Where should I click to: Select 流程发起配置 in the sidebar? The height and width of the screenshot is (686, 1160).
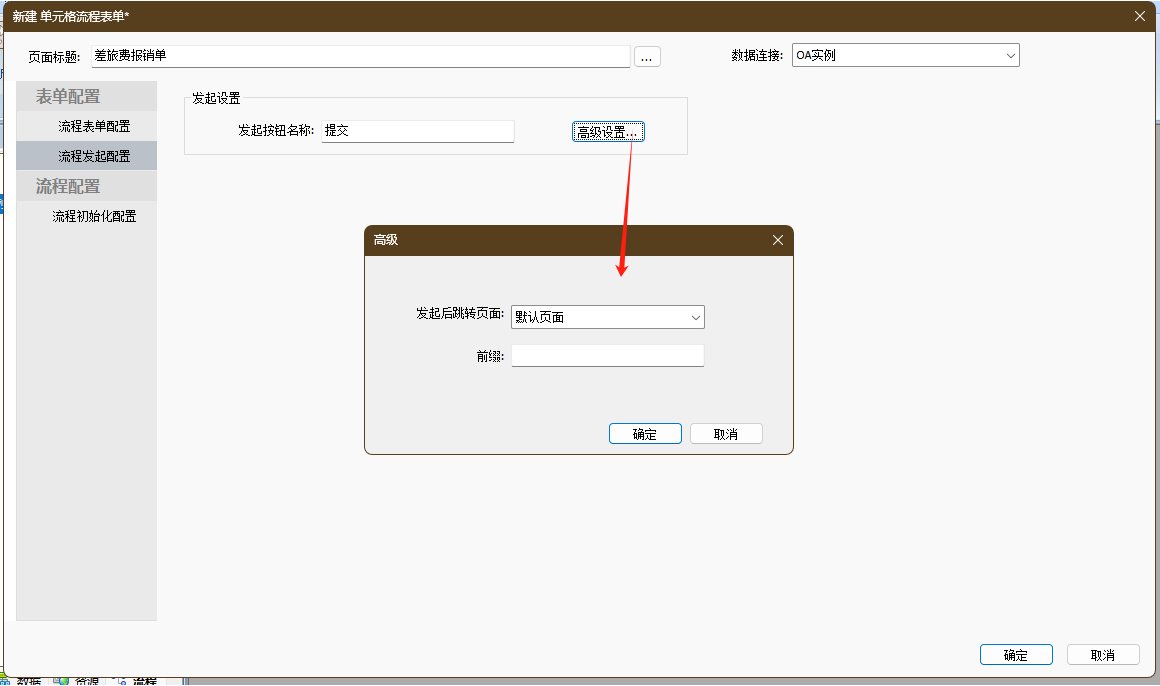pyautogui.click(x=94, y=156)
